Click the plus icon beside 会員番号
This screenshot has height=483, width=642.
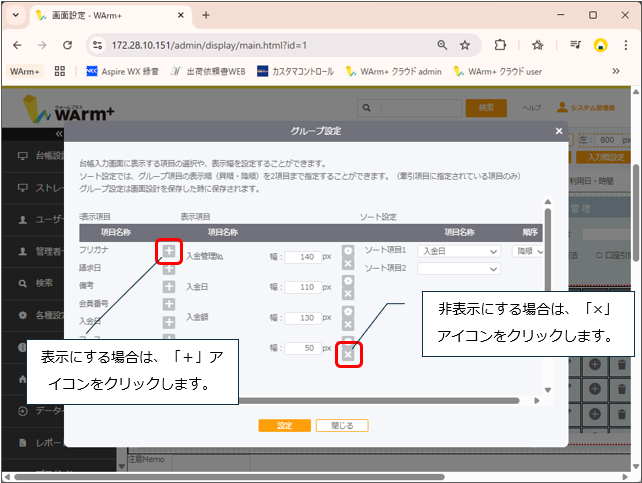(169, 303)
